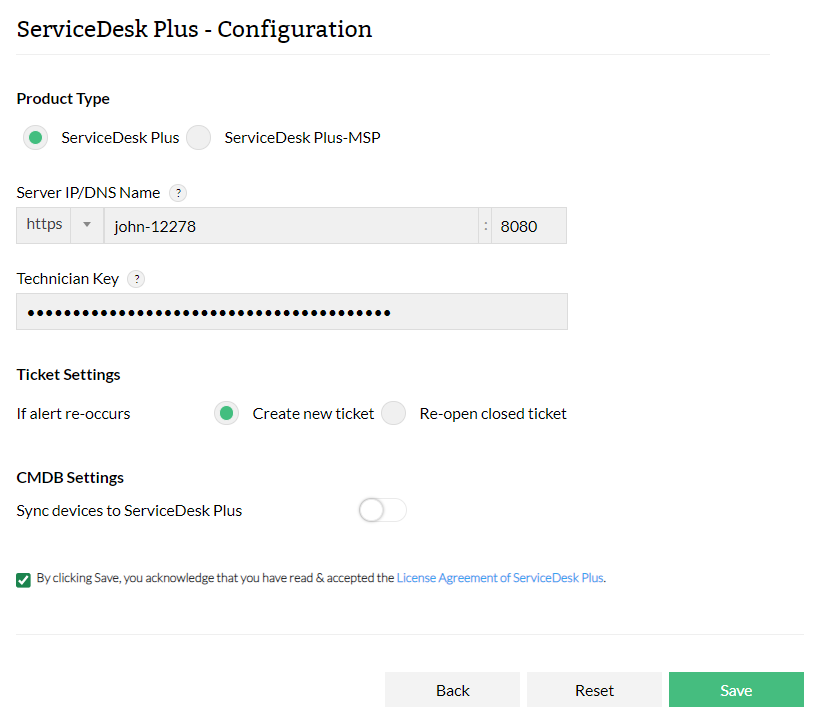Image resolution: width=818 pixels, height=721 pixels.
Task: Click the Ticket Settings section heading
Action: pyautogui.click(x=69, y=375)
